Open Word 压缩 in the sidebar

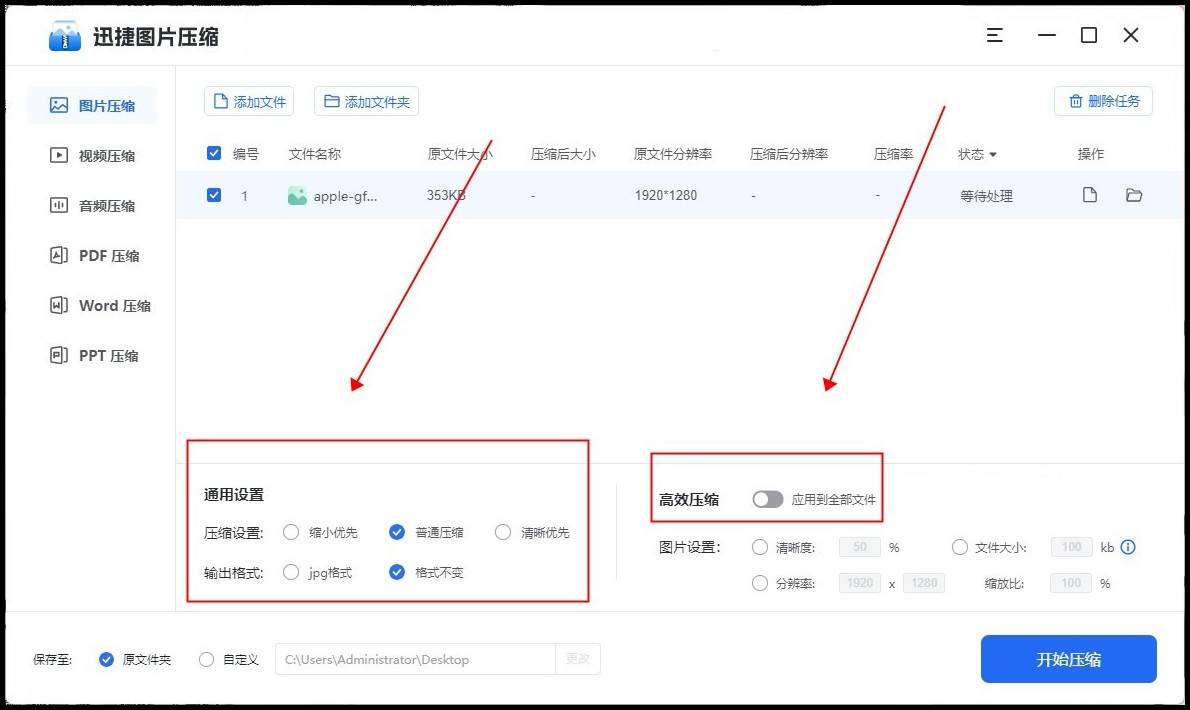click(99, 306)
